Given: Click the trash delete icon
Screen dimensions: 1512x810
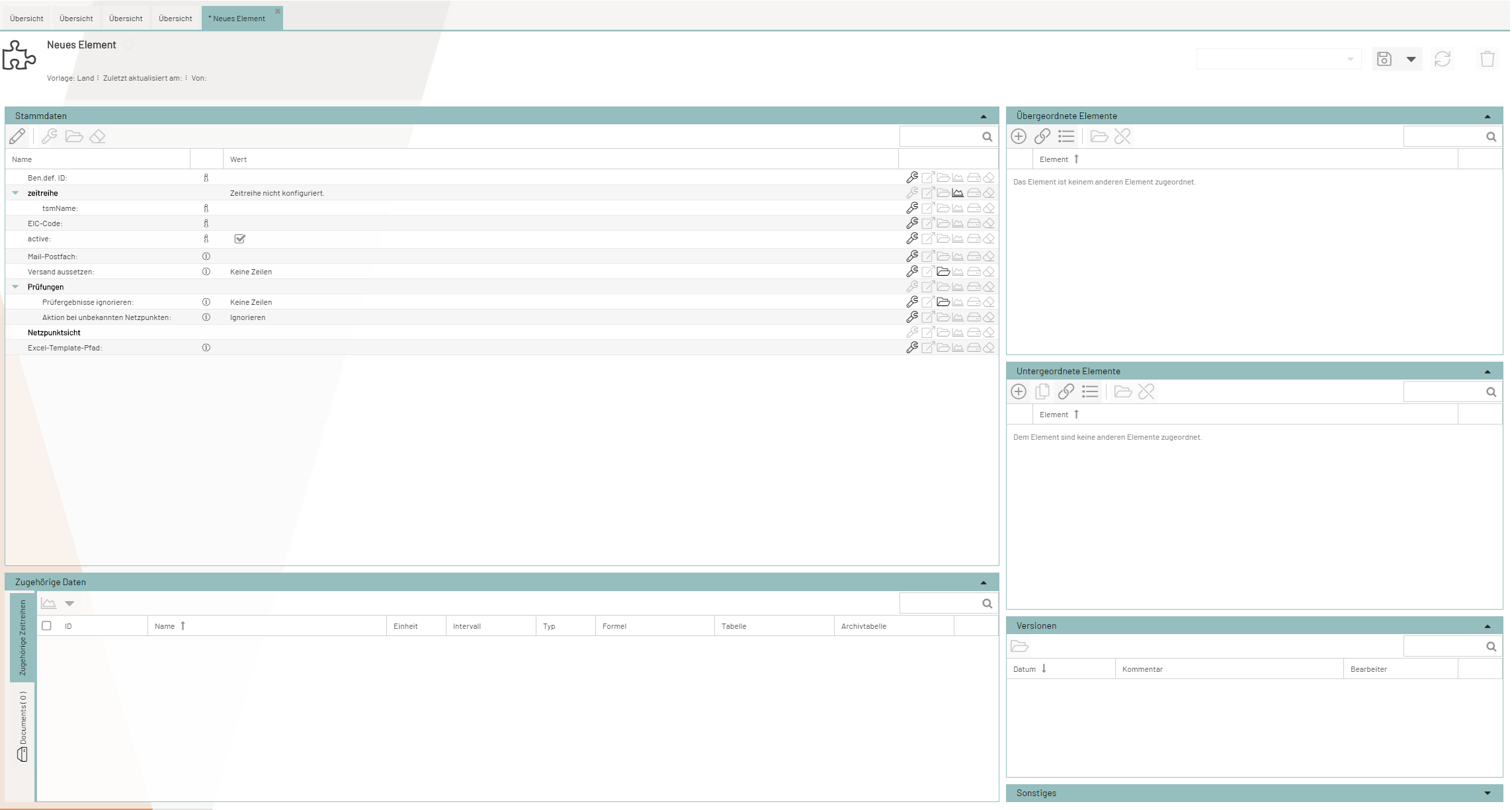Looking at the screenshot, I should 1488,59.
